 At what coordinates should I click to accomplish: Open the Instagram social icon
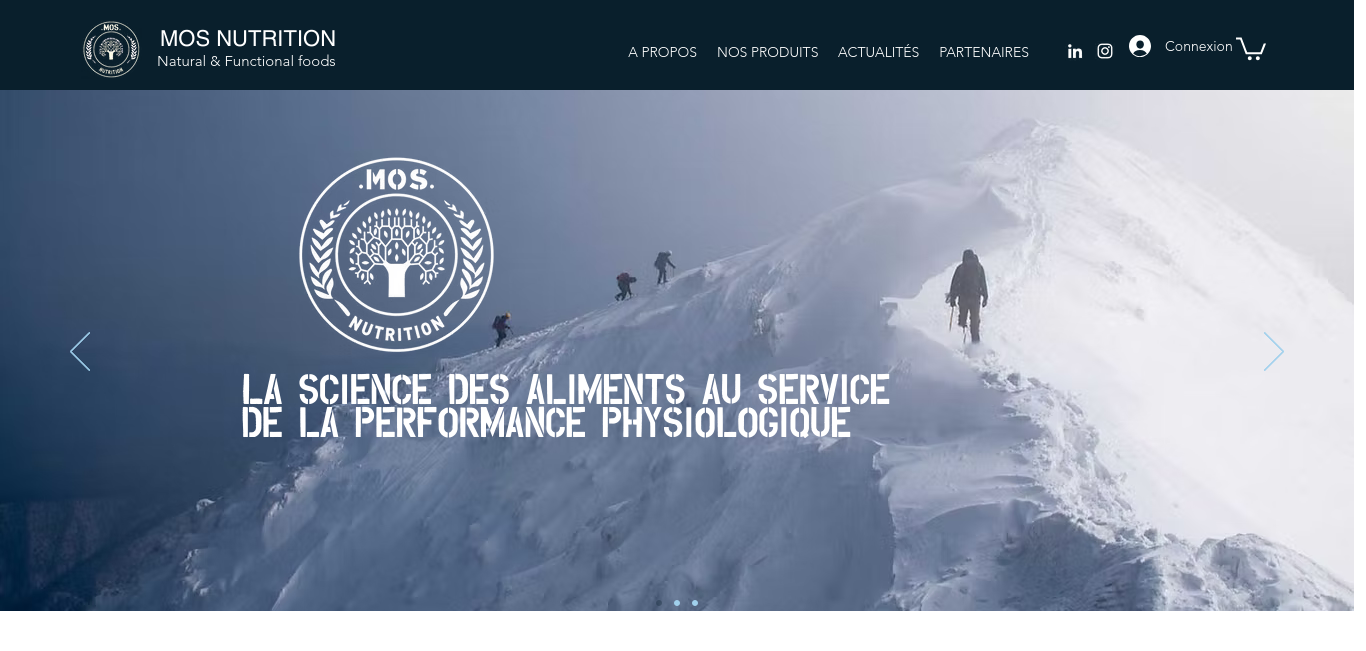pos(1105,51)
